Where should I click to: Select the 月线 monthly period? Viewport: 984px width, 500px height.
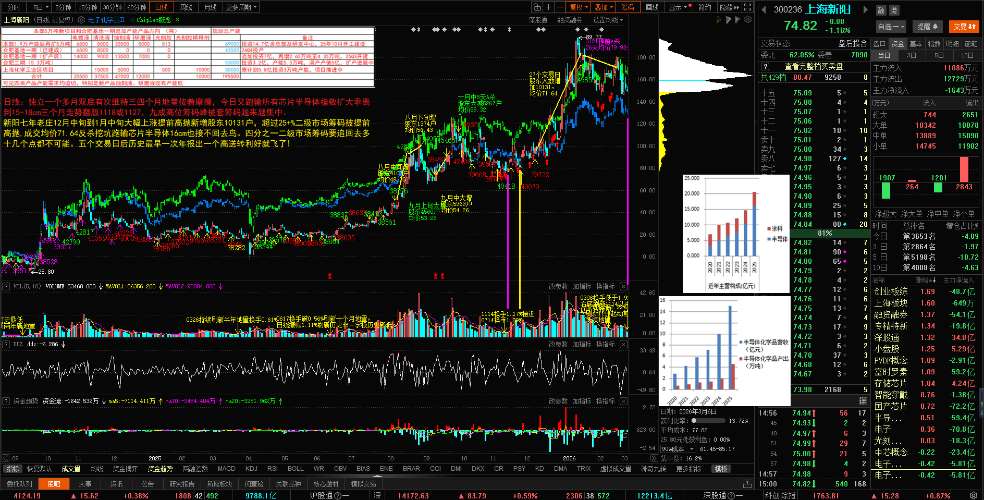(210, 7)
